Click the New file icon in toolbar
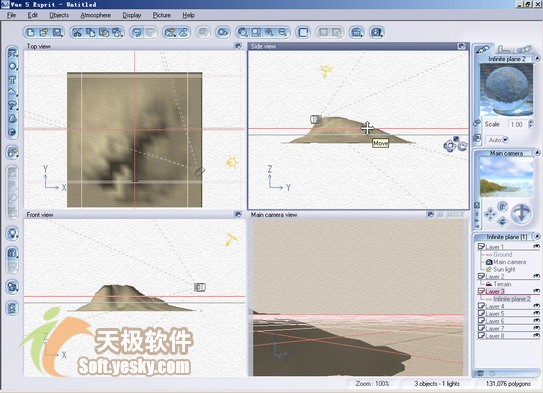543x393 pixels. 30,33
